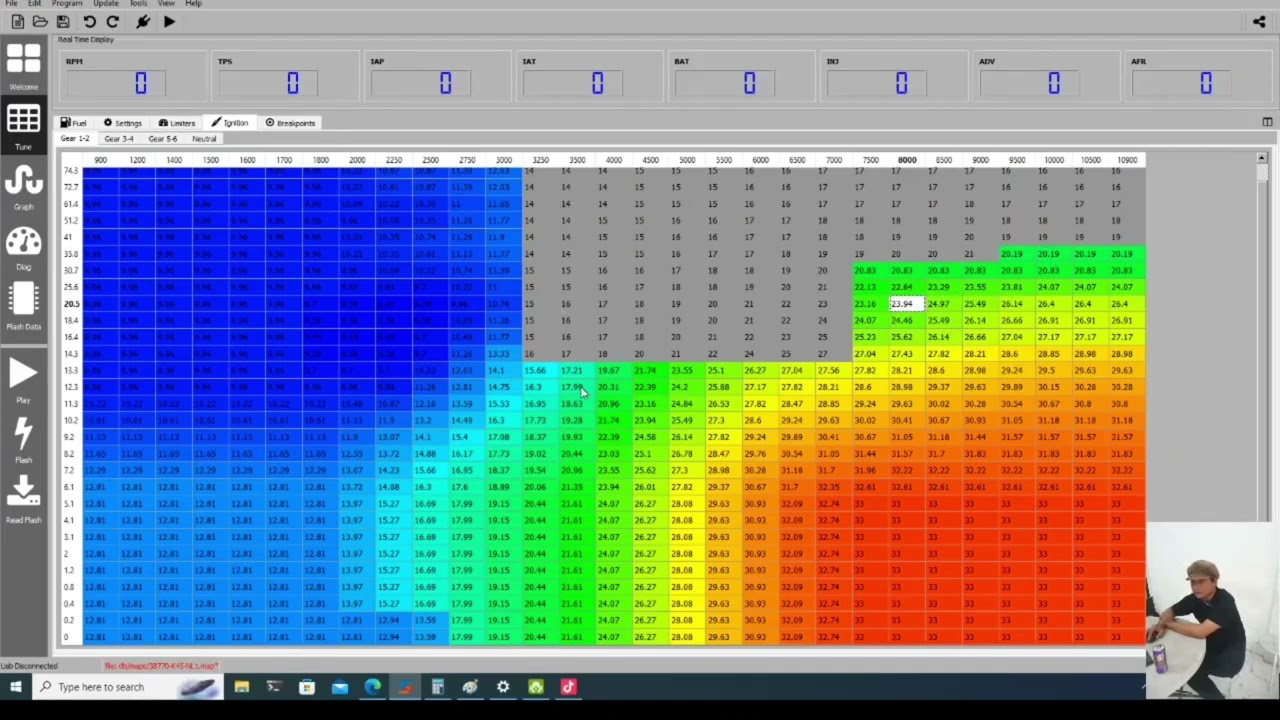Open Windows Start menu
Viewport: 1280px width, 720px height.
pyautogui.click(x=16, y=687)
